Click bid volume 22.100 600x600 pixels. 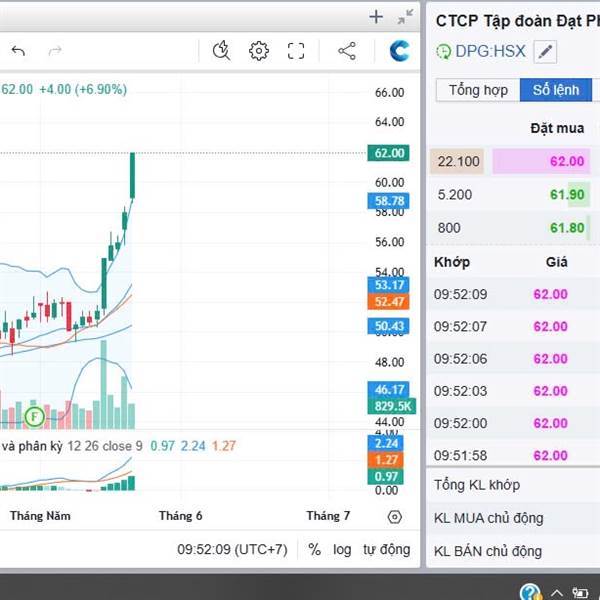[x=458, y=161]
